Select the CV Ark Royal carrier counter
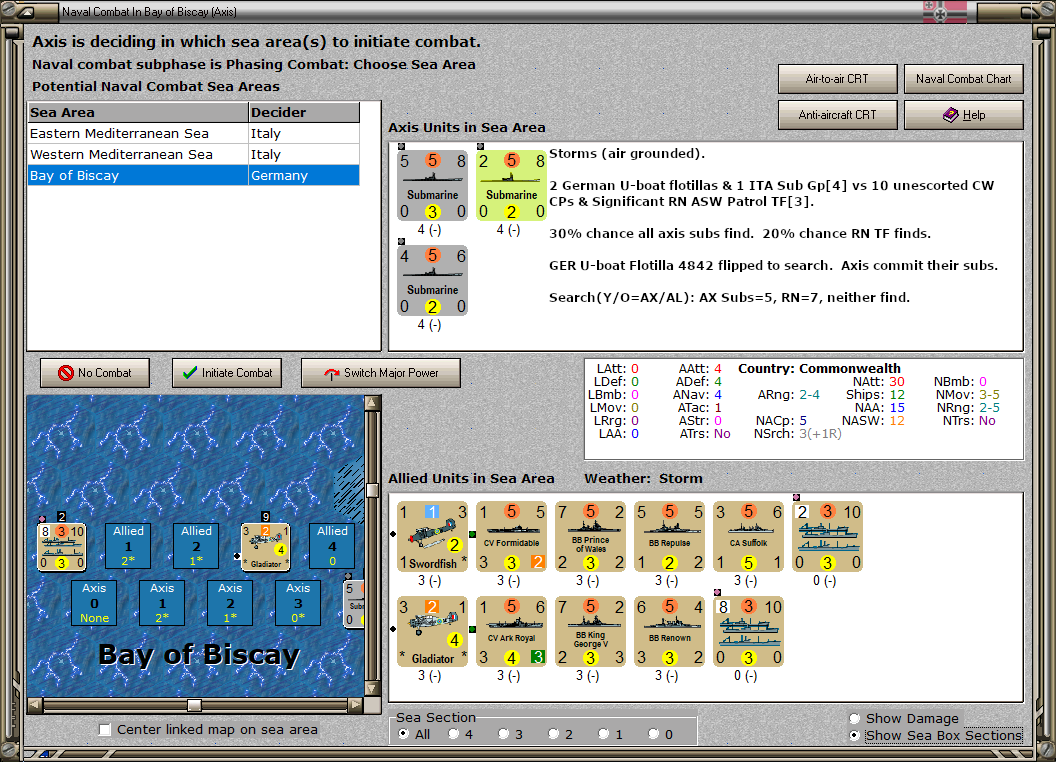 [512, 631]
